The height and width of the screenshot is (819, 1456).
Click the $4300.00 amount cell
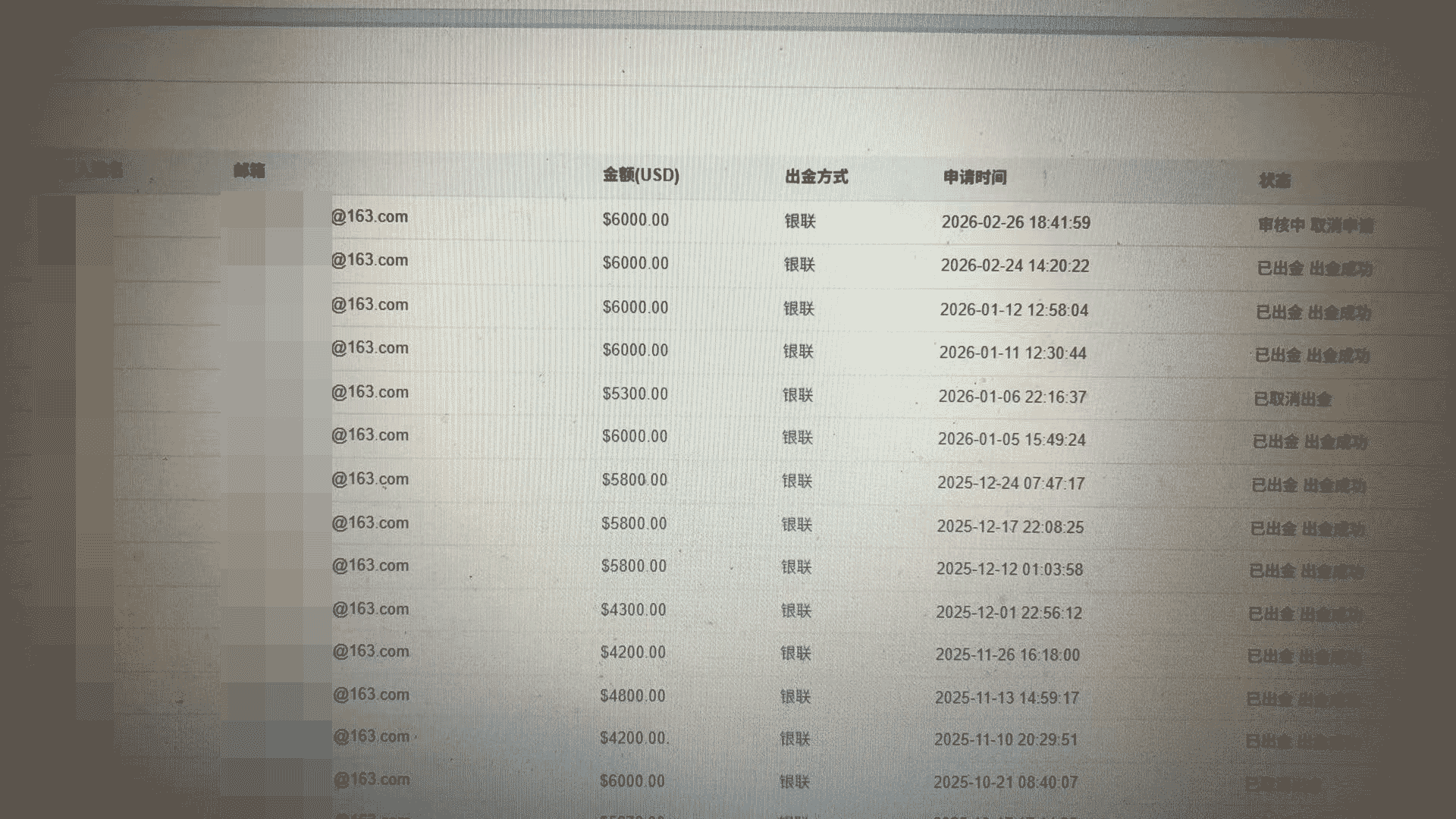coord(632,610)
